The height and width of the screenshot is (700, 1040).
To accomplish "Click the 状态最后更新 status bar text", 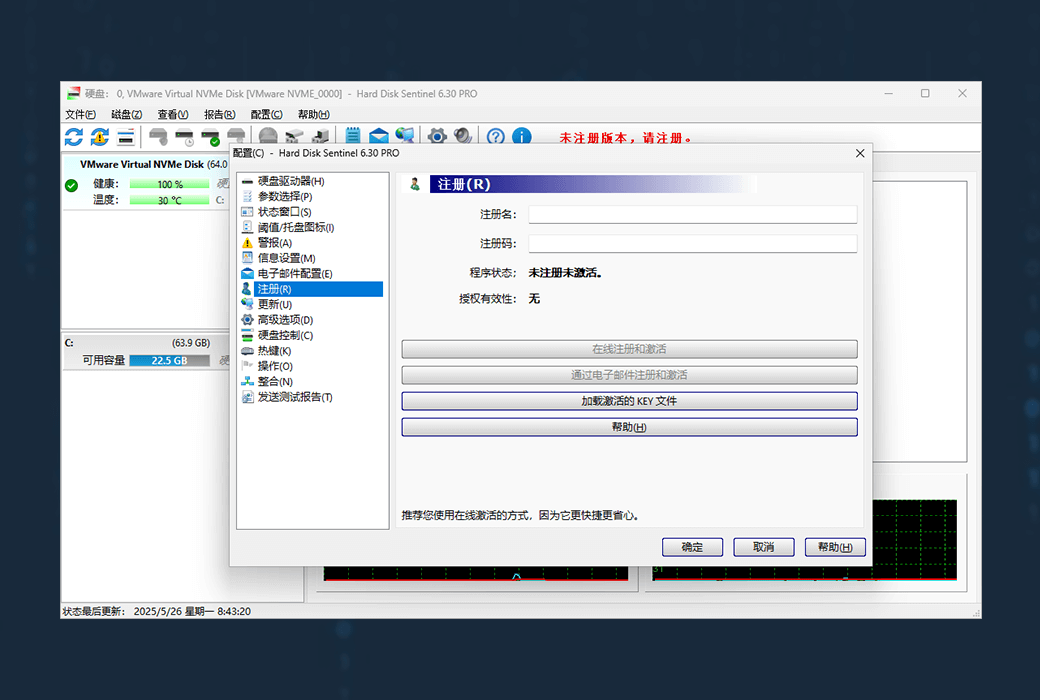I will tap(157, 611).
